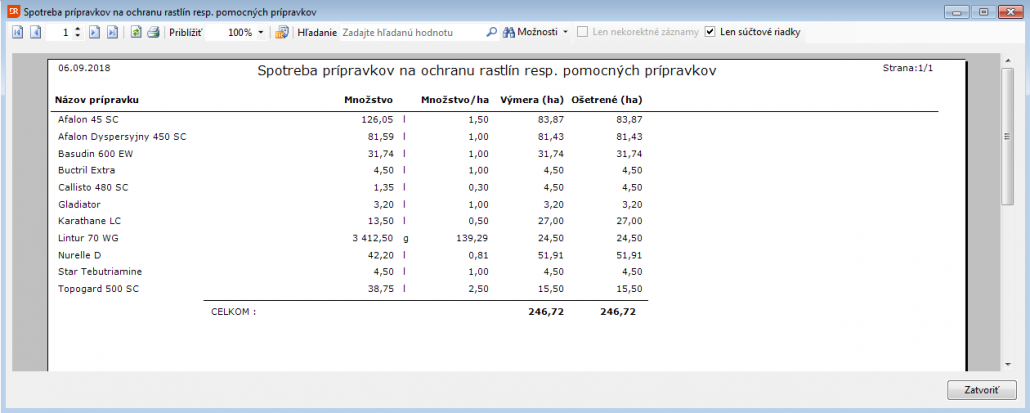Select 'Callisto 480 SC' entry

tap(93, 187)
